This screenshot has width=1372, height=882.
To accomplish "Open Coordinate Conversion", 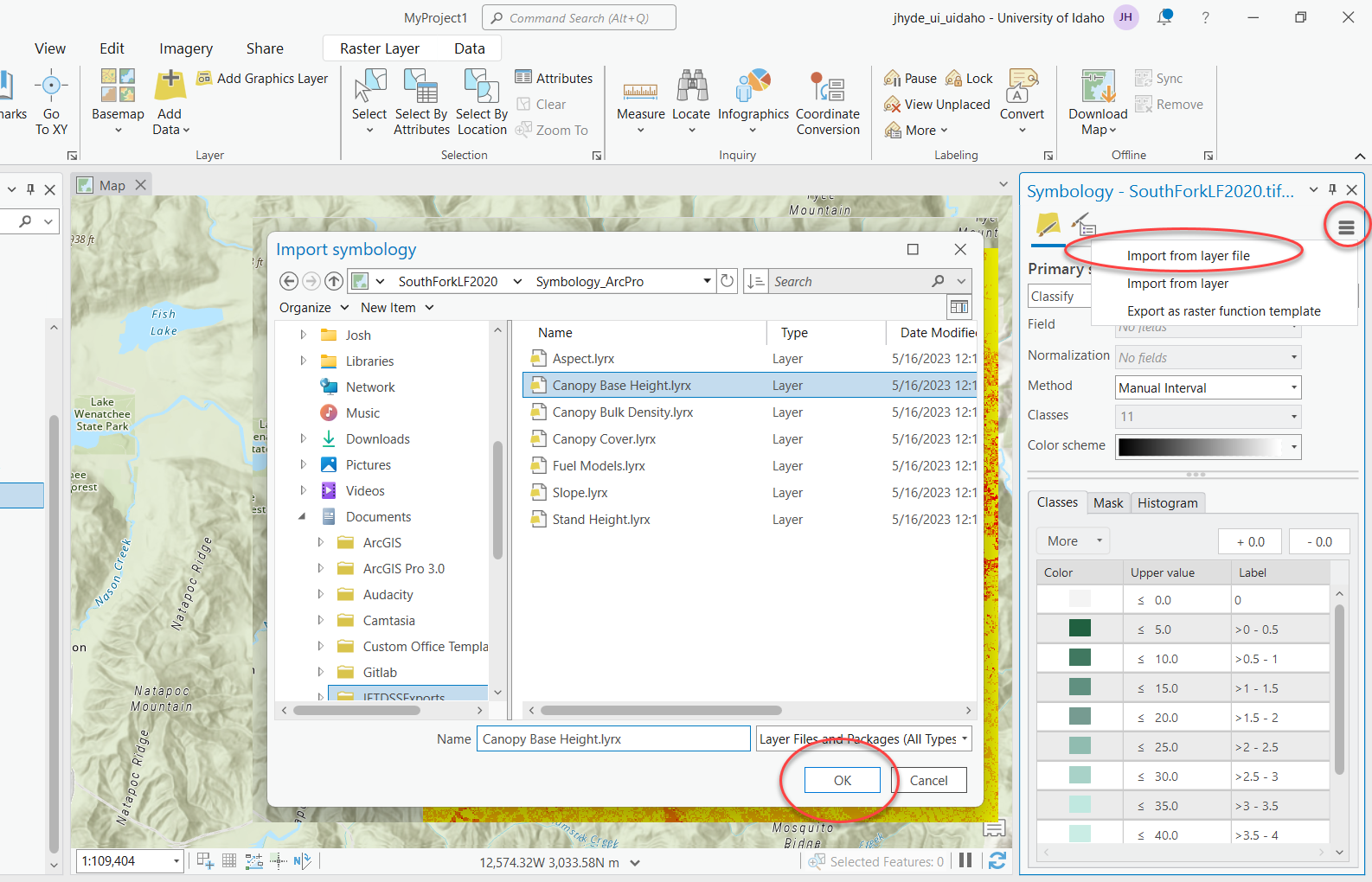I will tap(828, 102).
